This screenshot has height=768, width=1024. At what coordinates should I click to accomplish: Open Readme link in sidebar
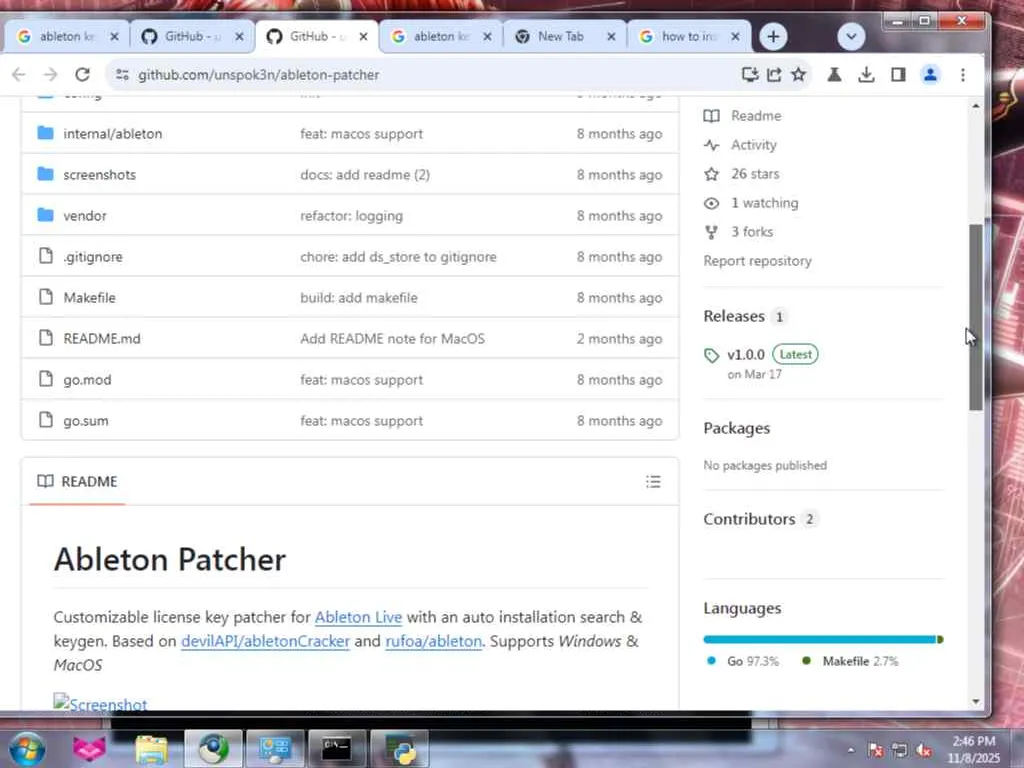click(756, 116)
